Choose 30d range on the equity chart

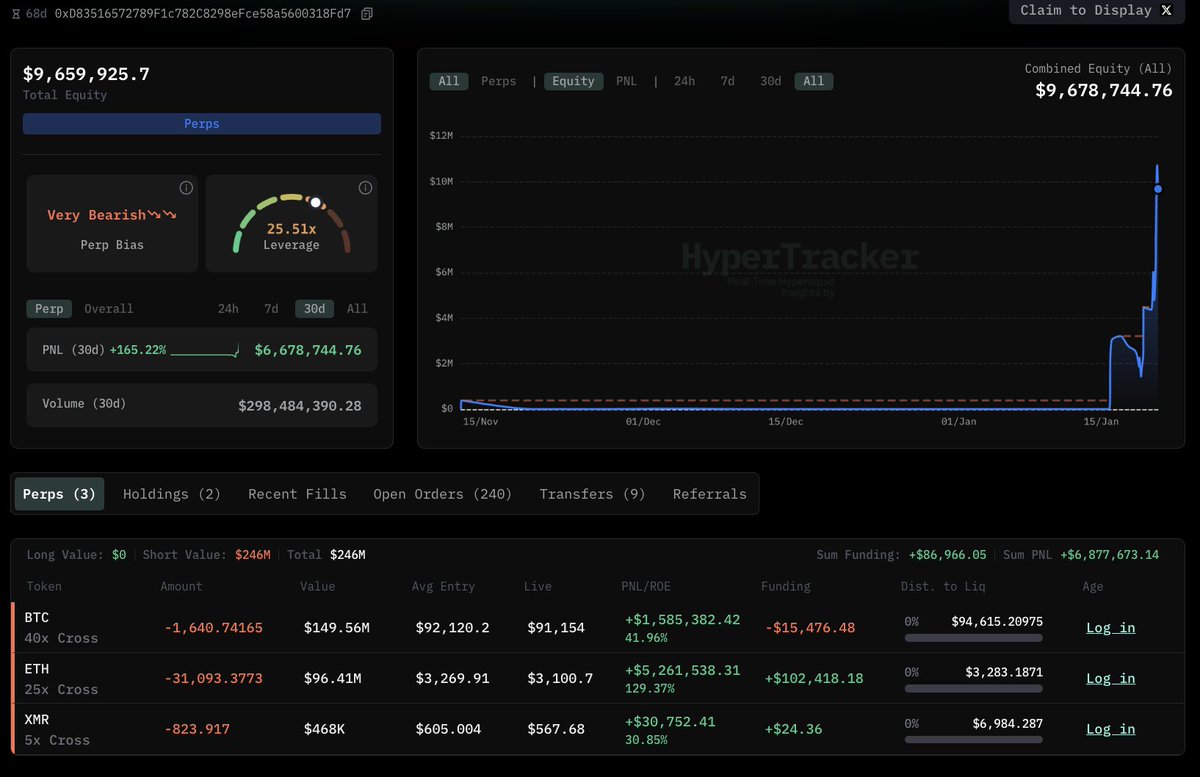[770, 81]
